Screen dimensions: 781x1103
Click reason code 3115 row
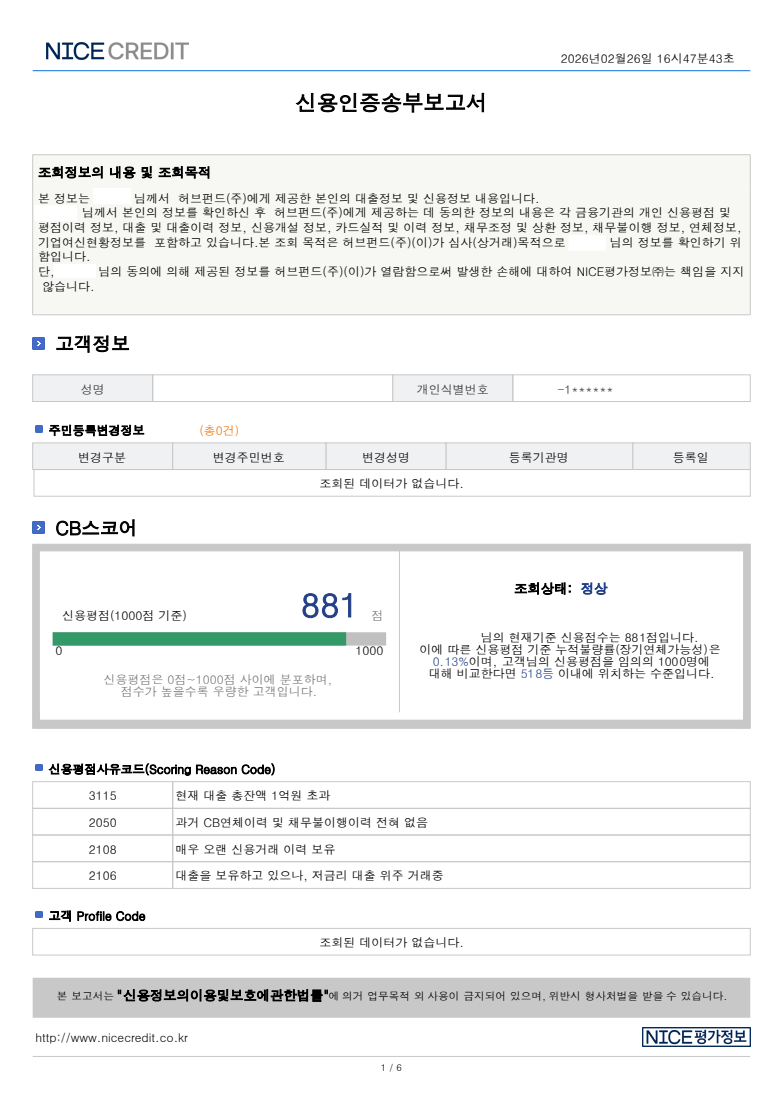tap(390, 796)
